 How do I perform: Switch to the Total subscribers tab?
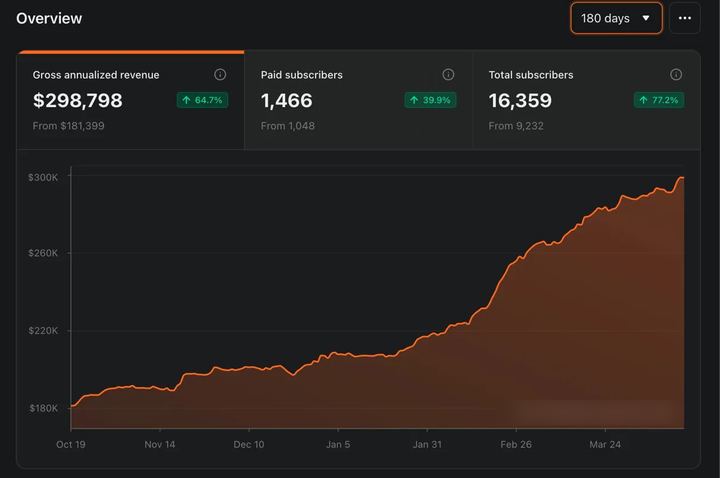[586, 100]
